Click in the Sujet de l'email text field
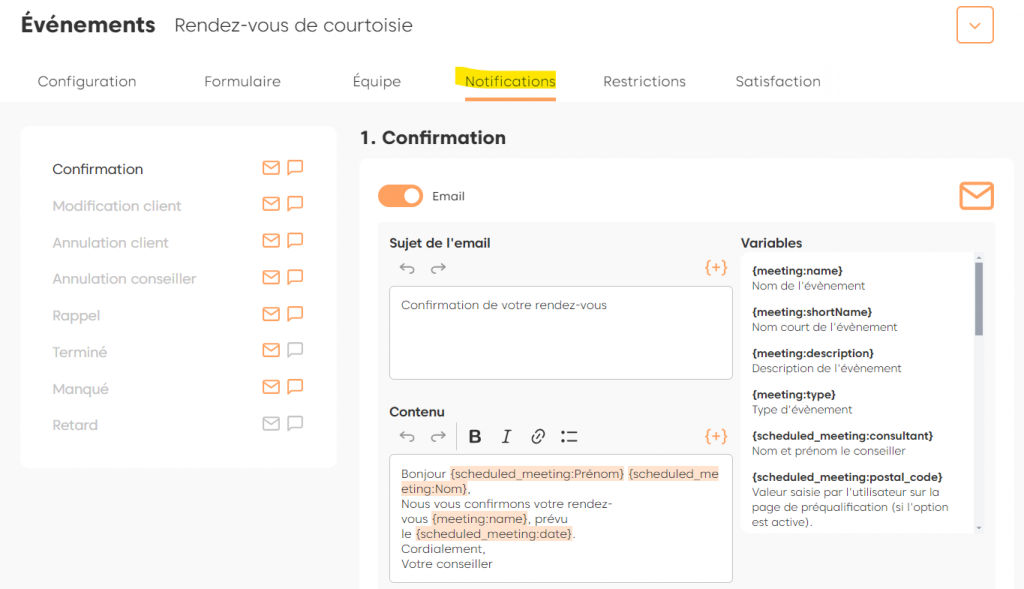The image size is (1024, 589). (x=560, y=333)
